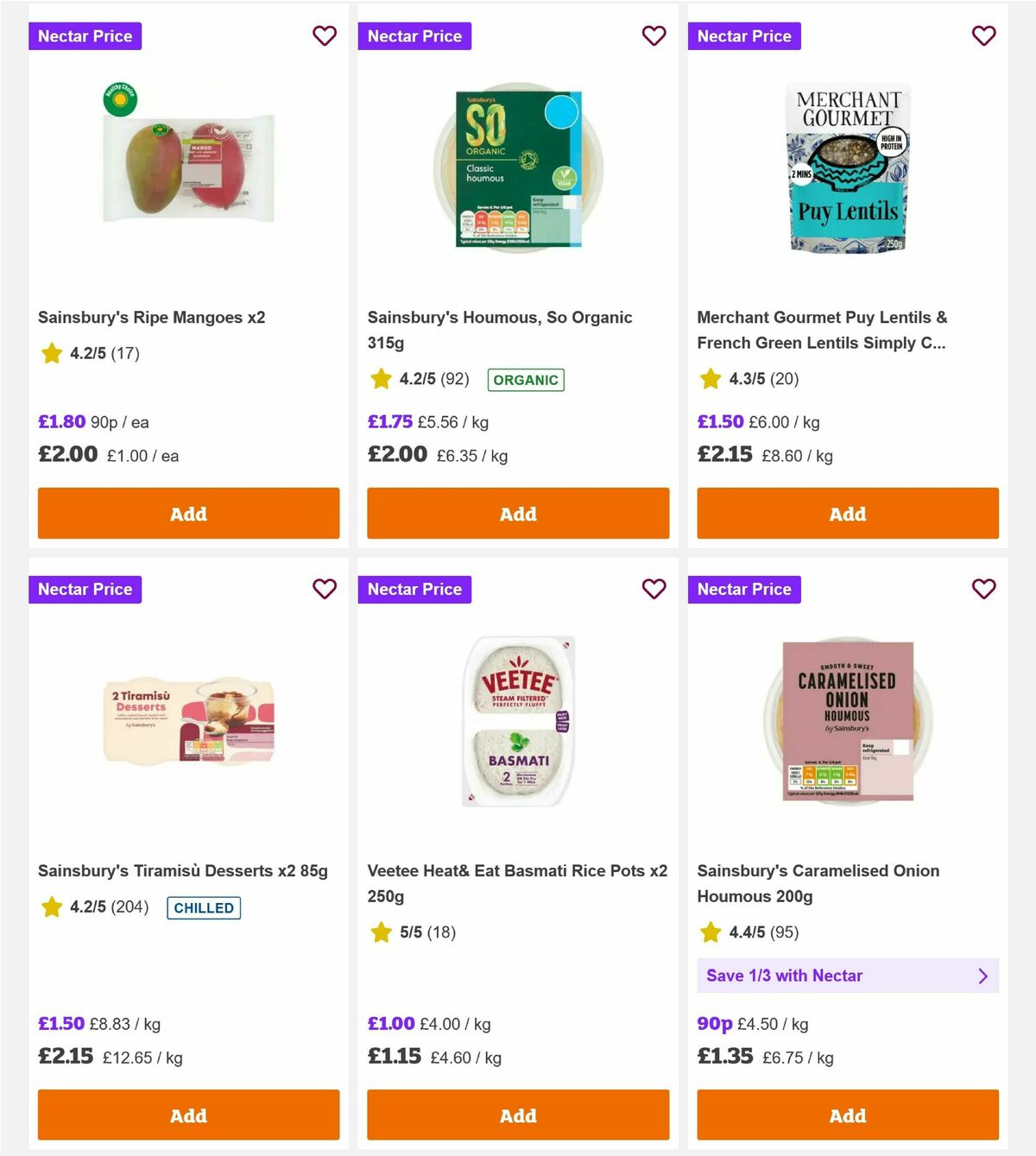
Task: Click the CHILLED label on Tiramisù Desserts
Action: click(203, 907)
